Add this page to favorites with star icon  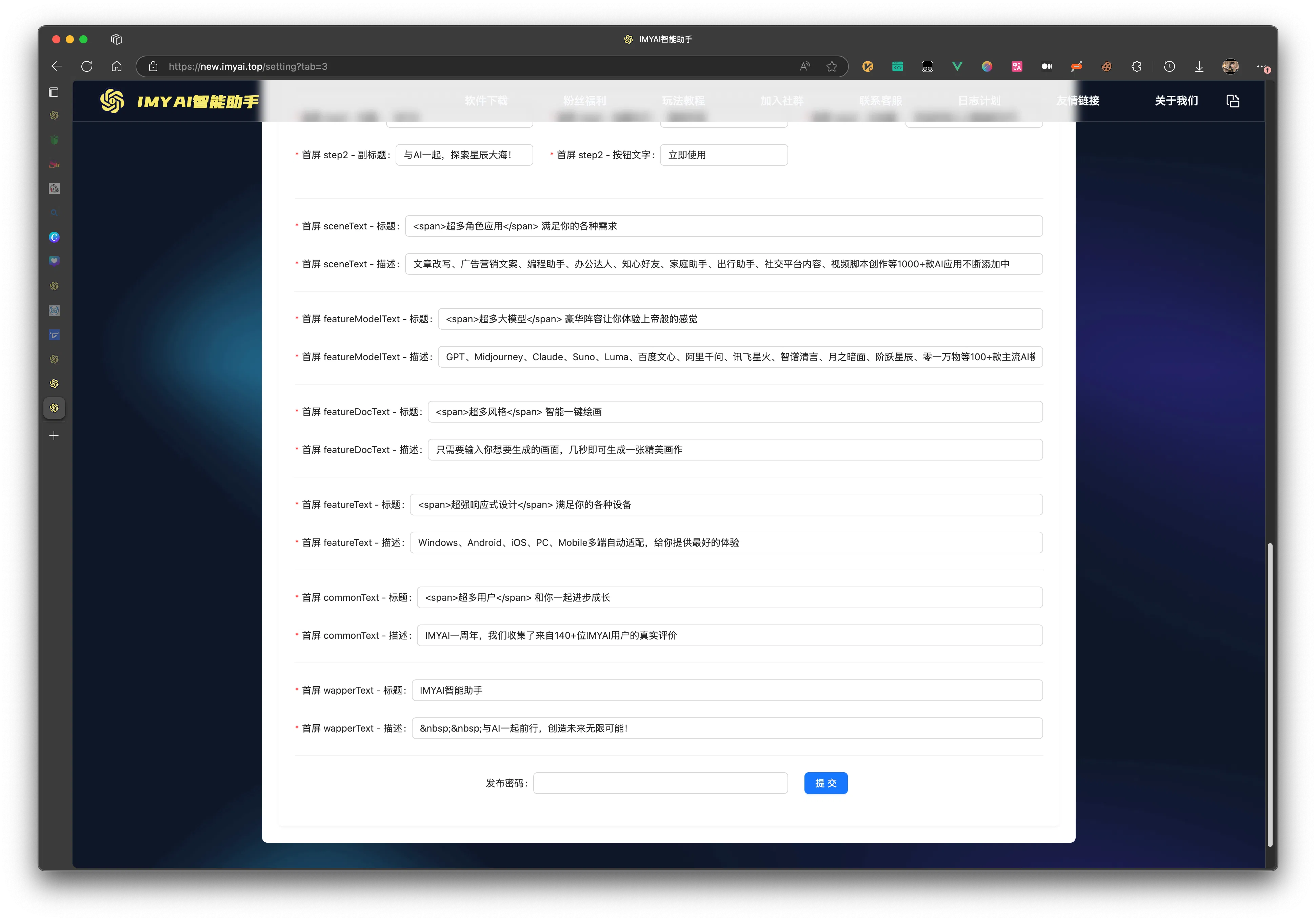[x=832, y=66]
